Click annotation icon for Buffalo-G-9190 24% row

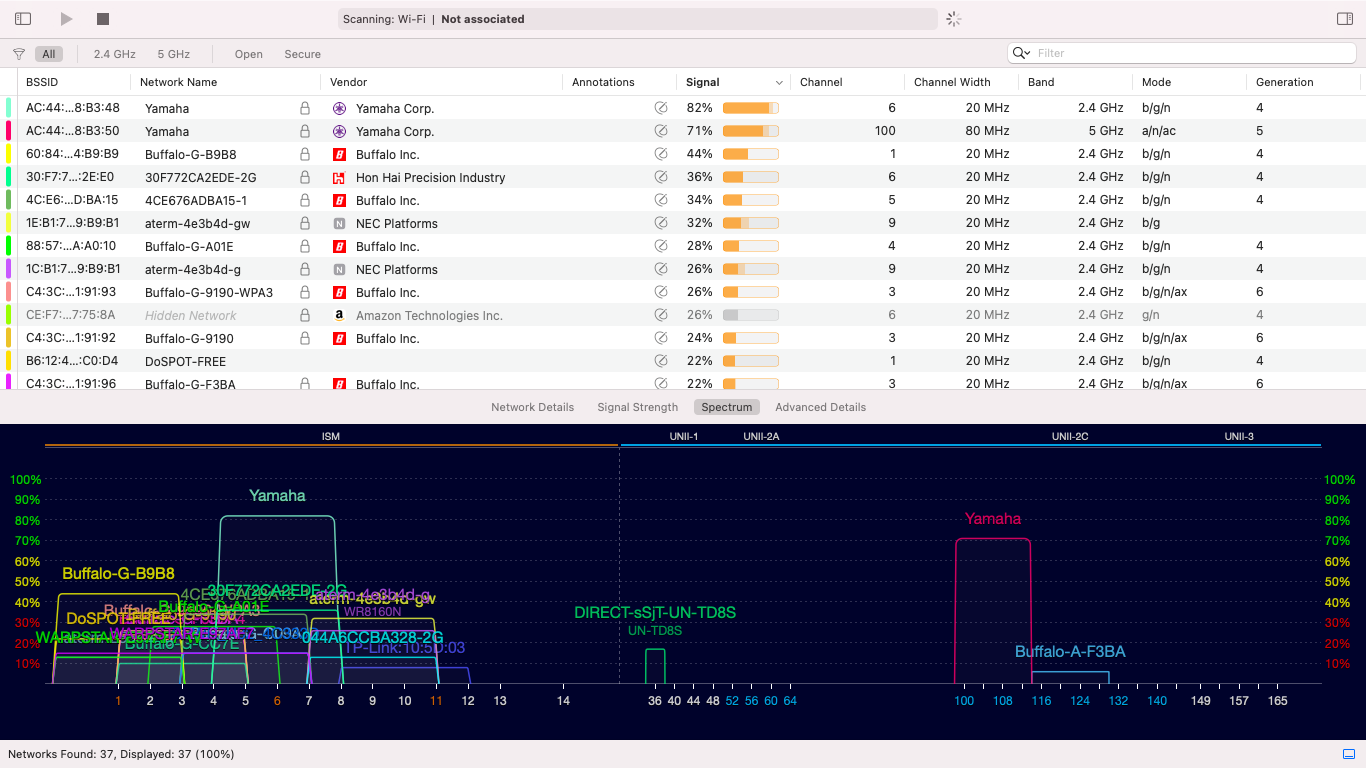[660, 338]
